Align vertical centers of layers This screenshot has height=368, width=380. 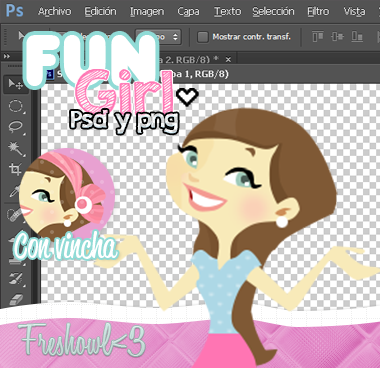[337, 36]
